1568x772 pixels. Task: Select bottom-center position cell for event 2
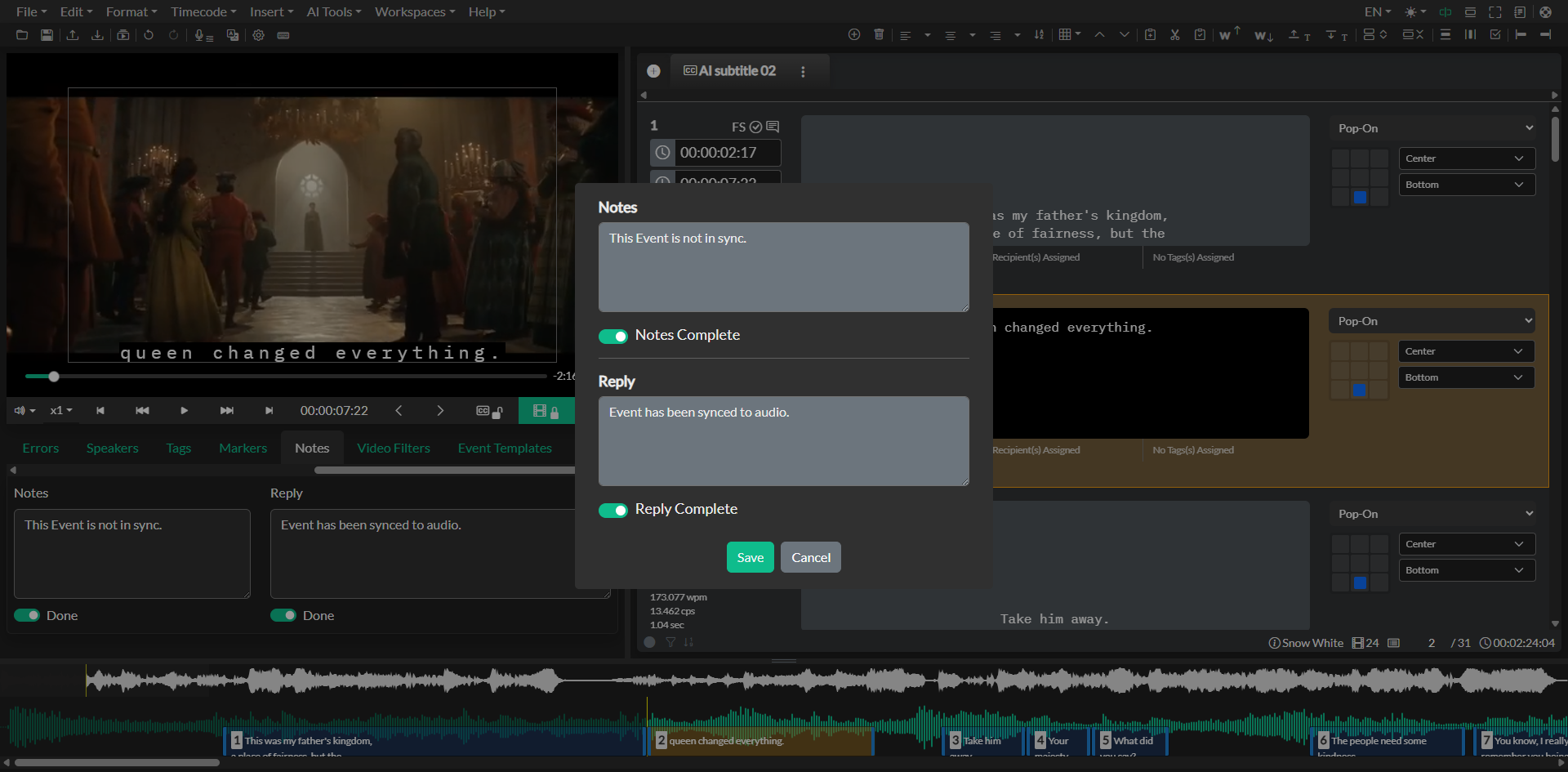pyautogui.click(x=1359, y=390)
